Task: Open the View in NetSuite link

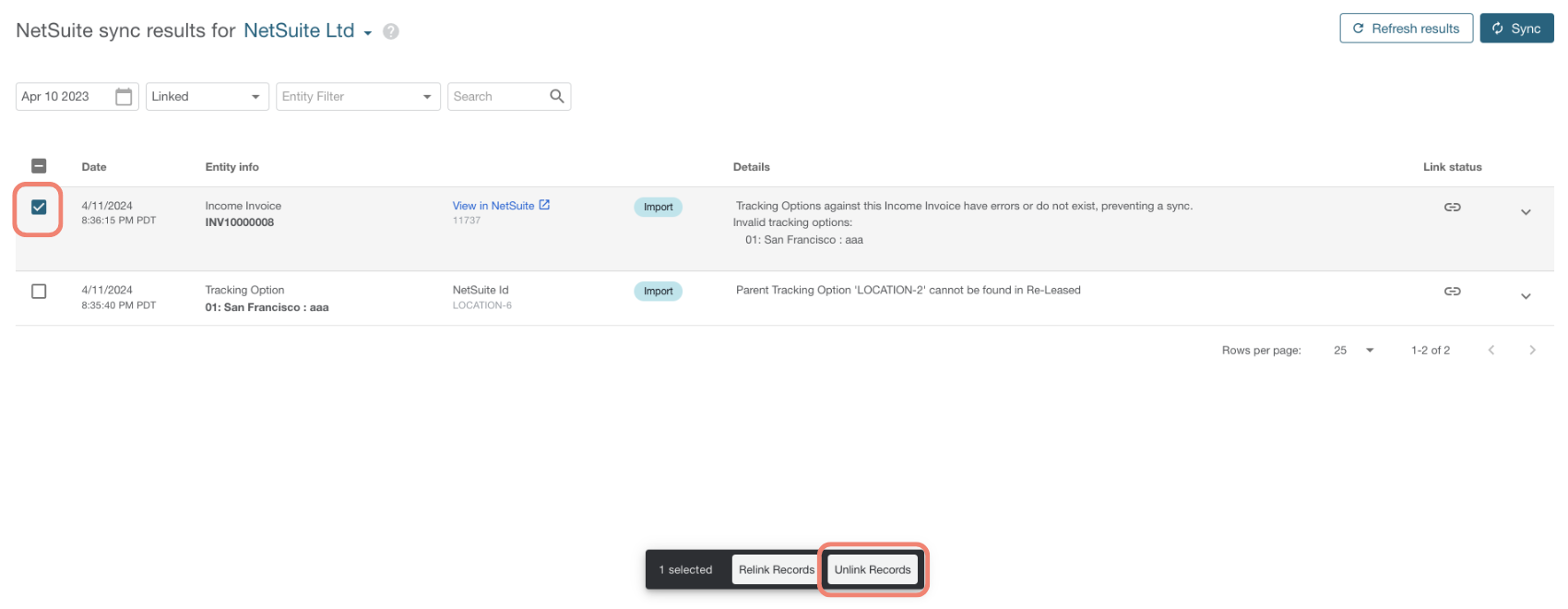Action: (x=493, y=206)
